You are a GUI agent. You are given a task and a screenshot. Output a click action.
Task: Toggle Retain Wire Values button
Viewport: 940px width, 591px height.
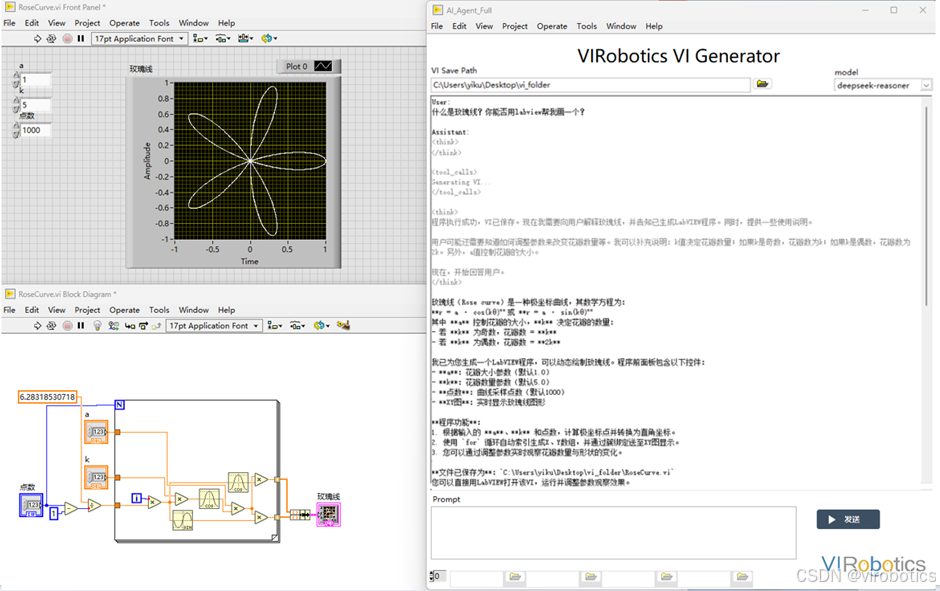113,325
